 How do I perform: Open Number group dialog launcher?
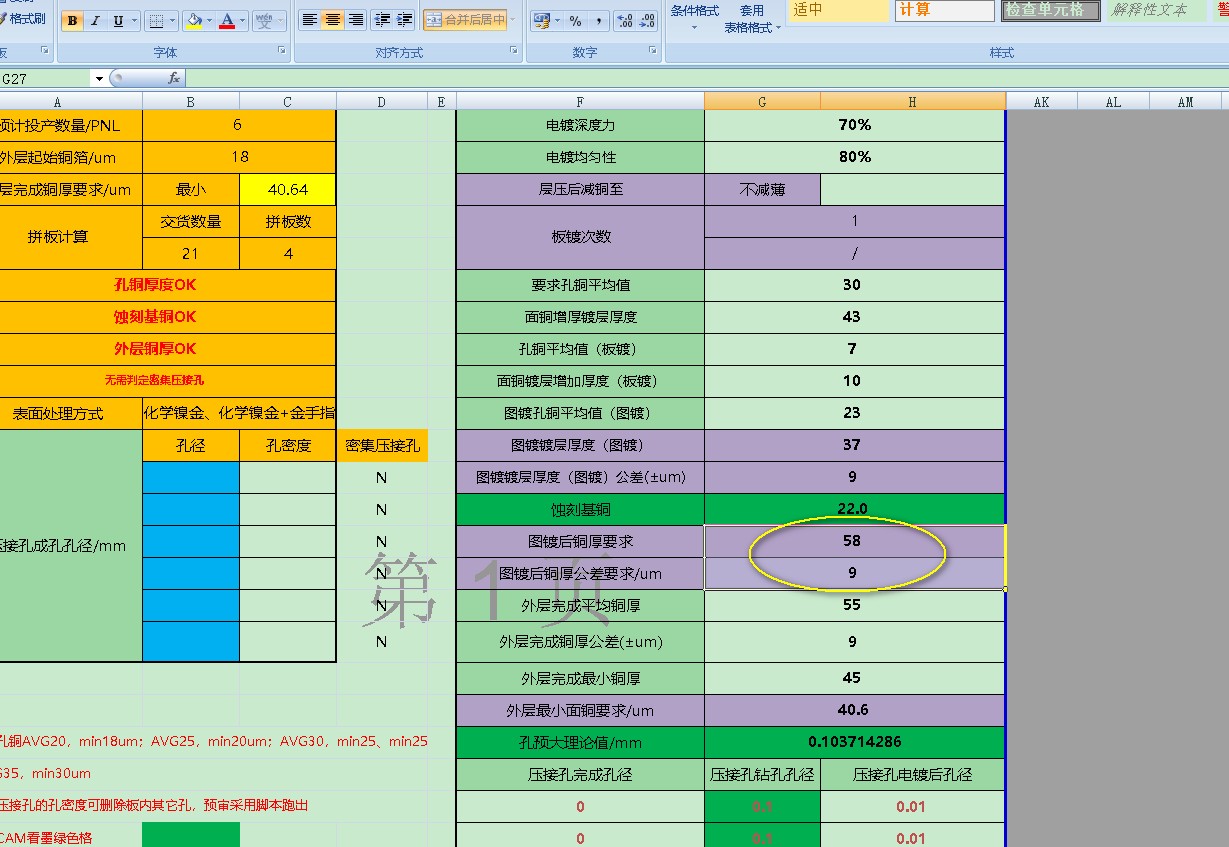(x=653, y=50)
